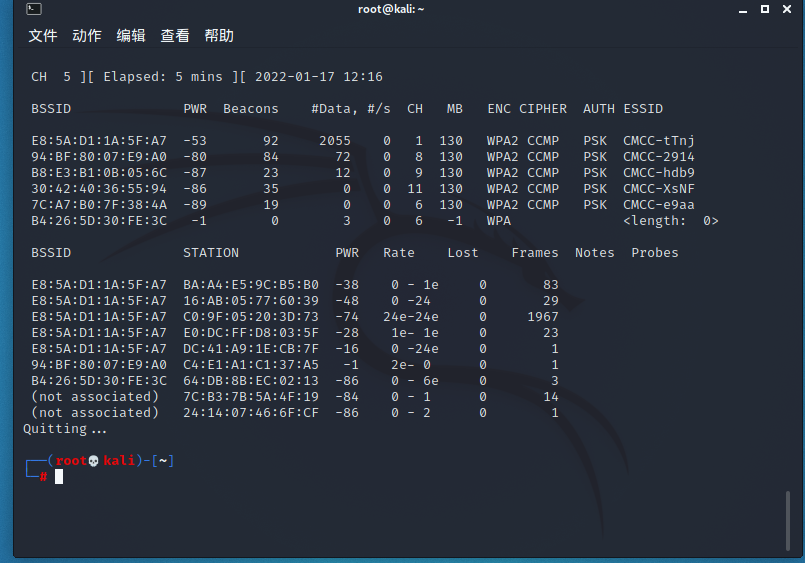Screen dimensions: 805x563
Task: Select BSSID E8:5A:D1:1A:5F:A7 in CMCC-tTnj row
Action: click(x=99, y=141)
